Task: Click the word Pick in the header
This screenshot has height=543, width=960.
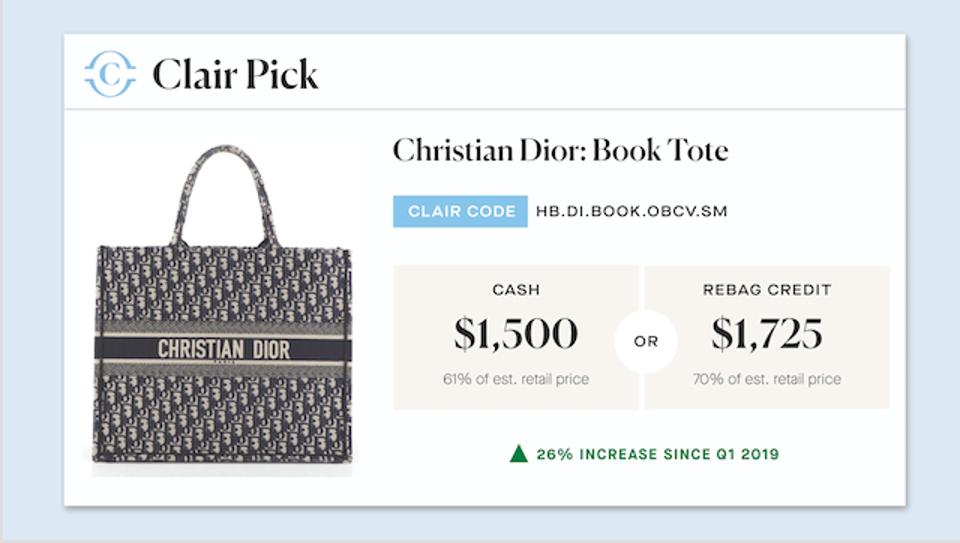Action: pyautogui.click(x=283, y=74)
